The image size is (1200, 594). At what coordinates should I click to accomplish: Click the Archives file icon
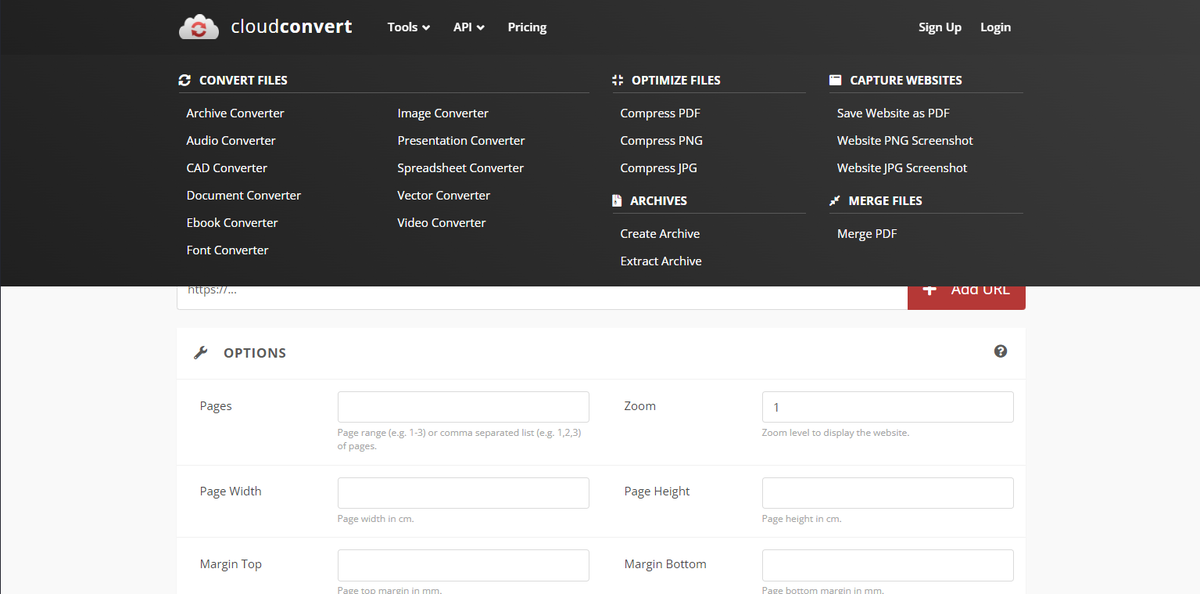point(617,201)
